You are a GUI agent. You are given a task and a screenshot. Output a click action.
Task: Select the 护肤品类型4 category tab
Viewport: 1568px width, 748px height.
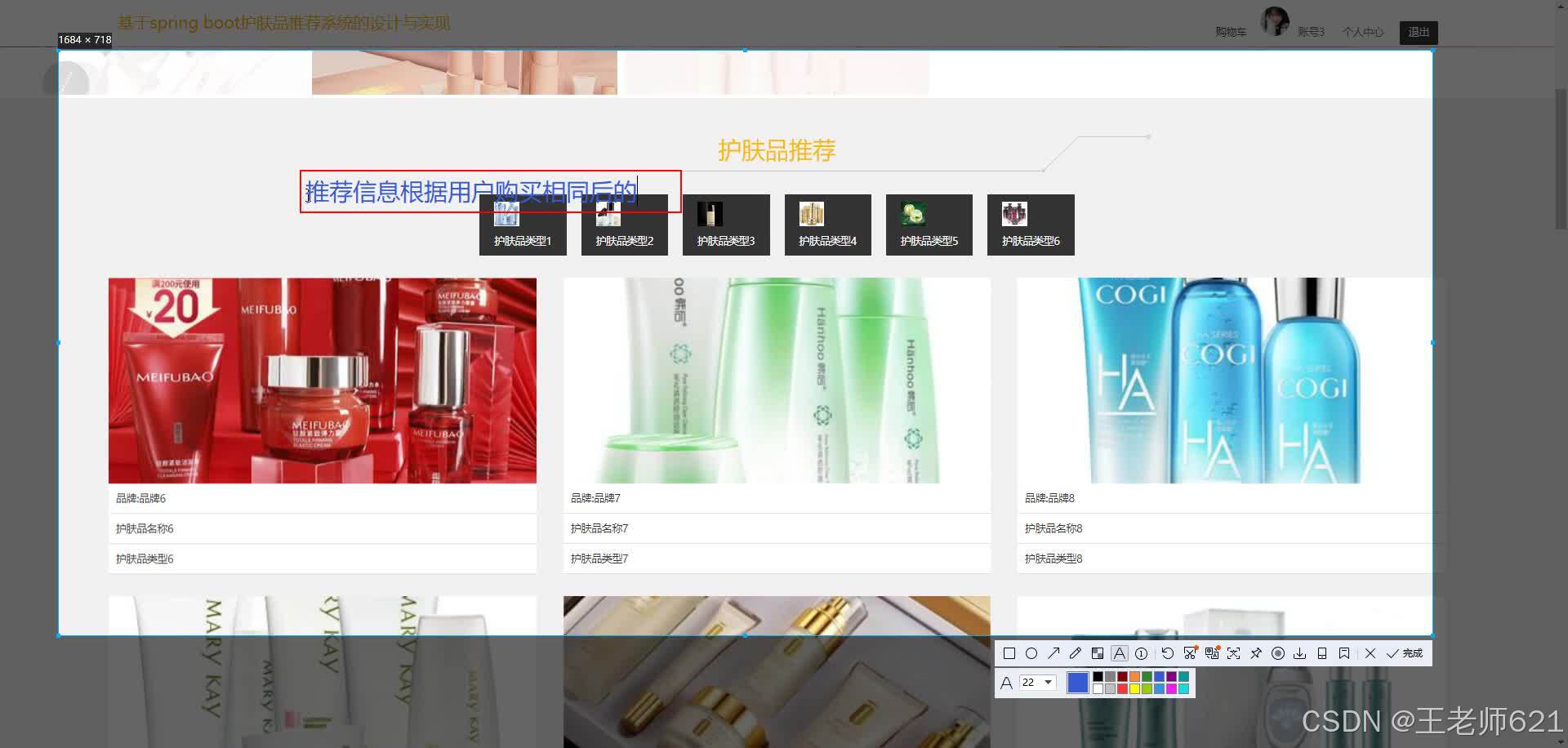[828, 225]
